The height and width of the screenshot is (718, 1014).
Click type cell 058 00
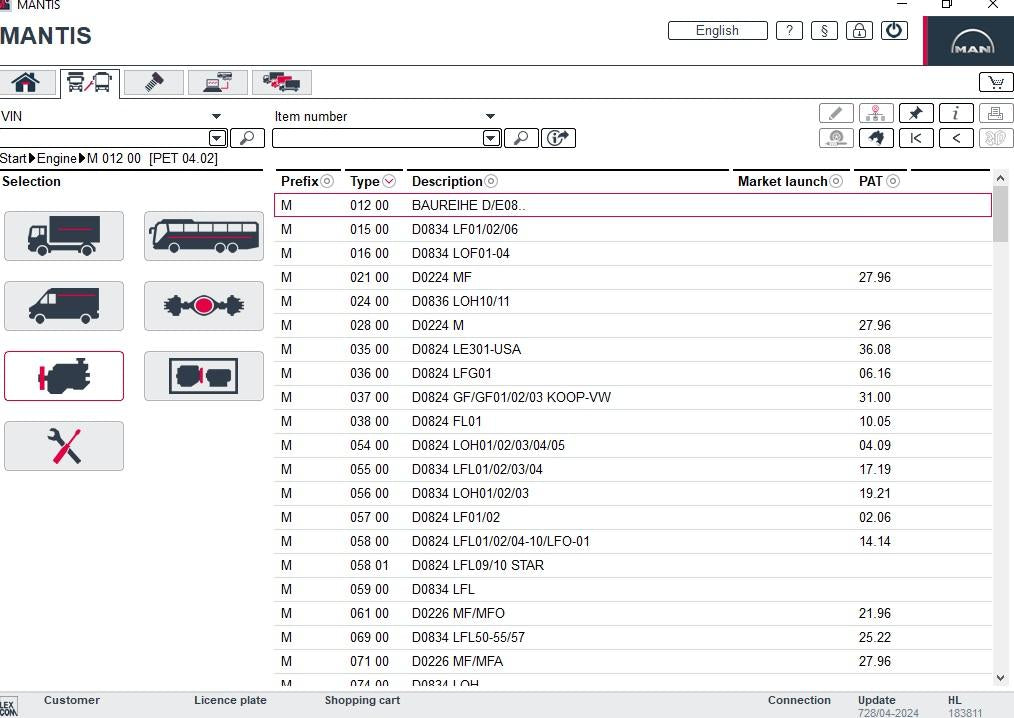pos(369,541)
